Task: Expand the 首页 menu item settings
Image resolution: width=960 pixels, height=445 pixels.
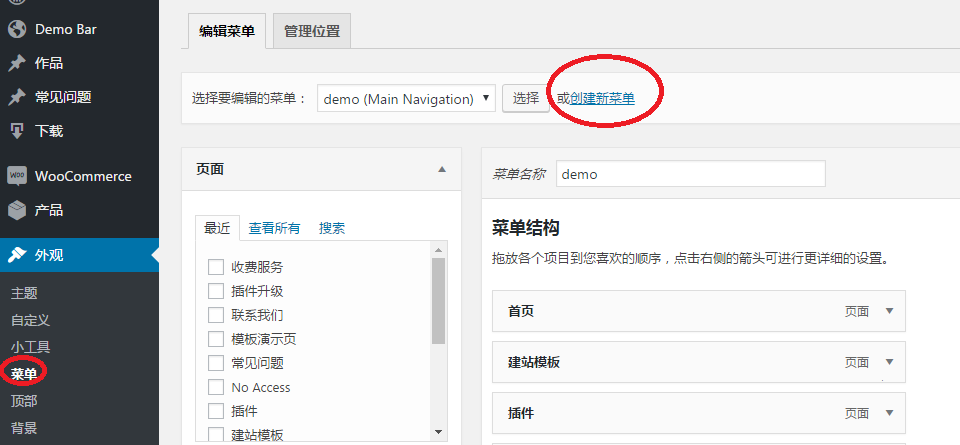Action: click(889, 311)
